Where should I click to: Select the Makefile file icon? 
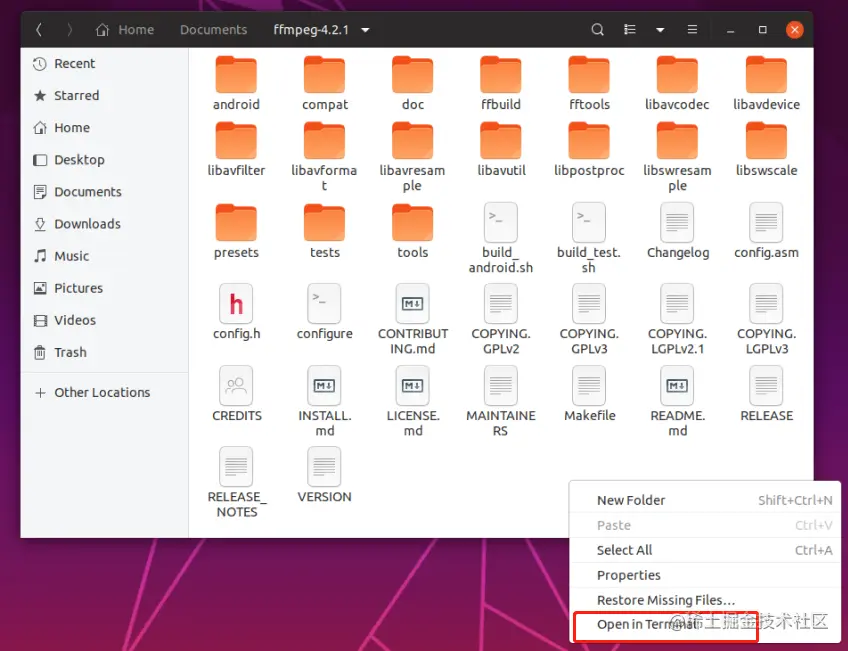(x=589, y=386)
